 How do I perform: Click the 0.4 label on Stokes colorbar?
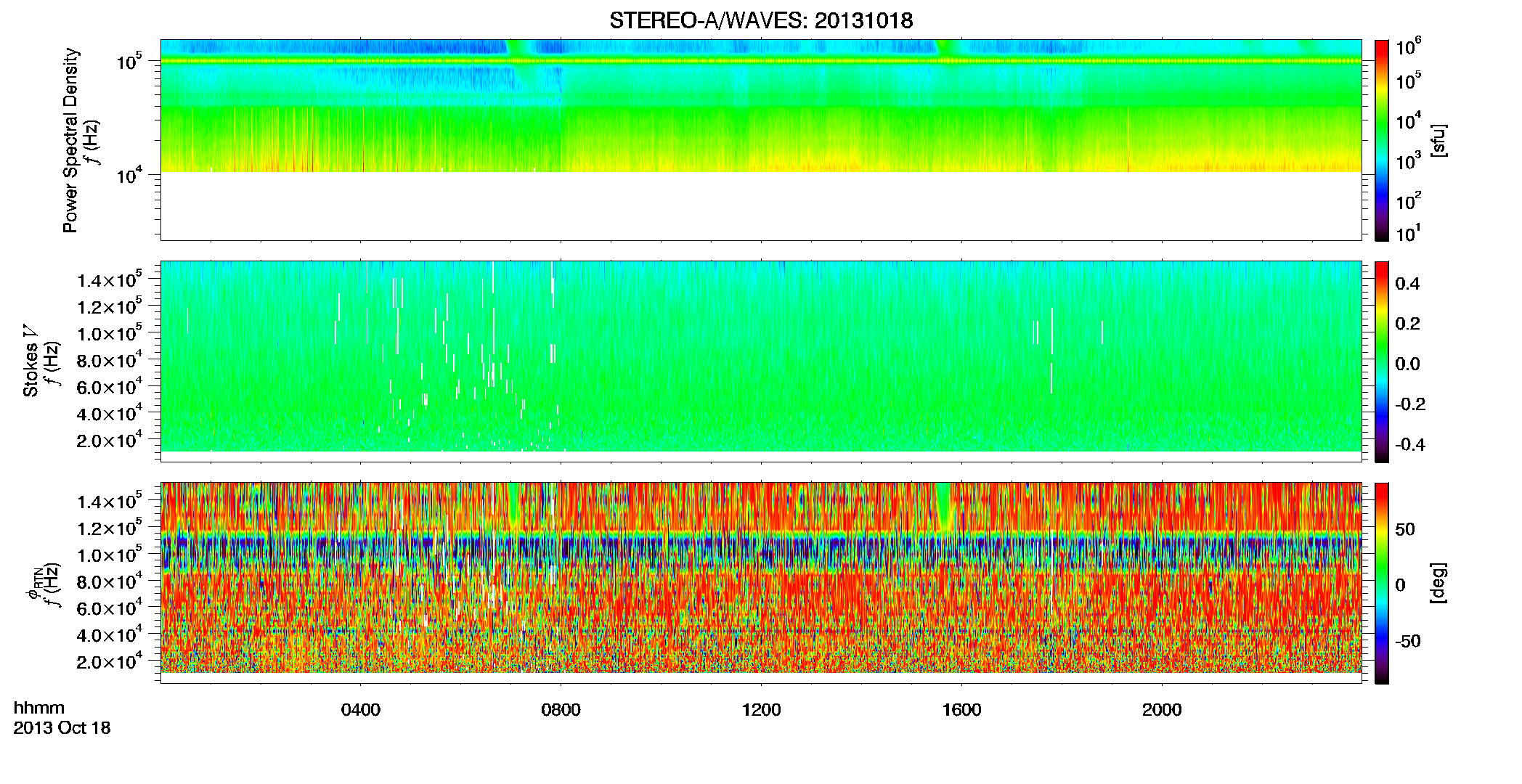click(x=1407, y=284)
